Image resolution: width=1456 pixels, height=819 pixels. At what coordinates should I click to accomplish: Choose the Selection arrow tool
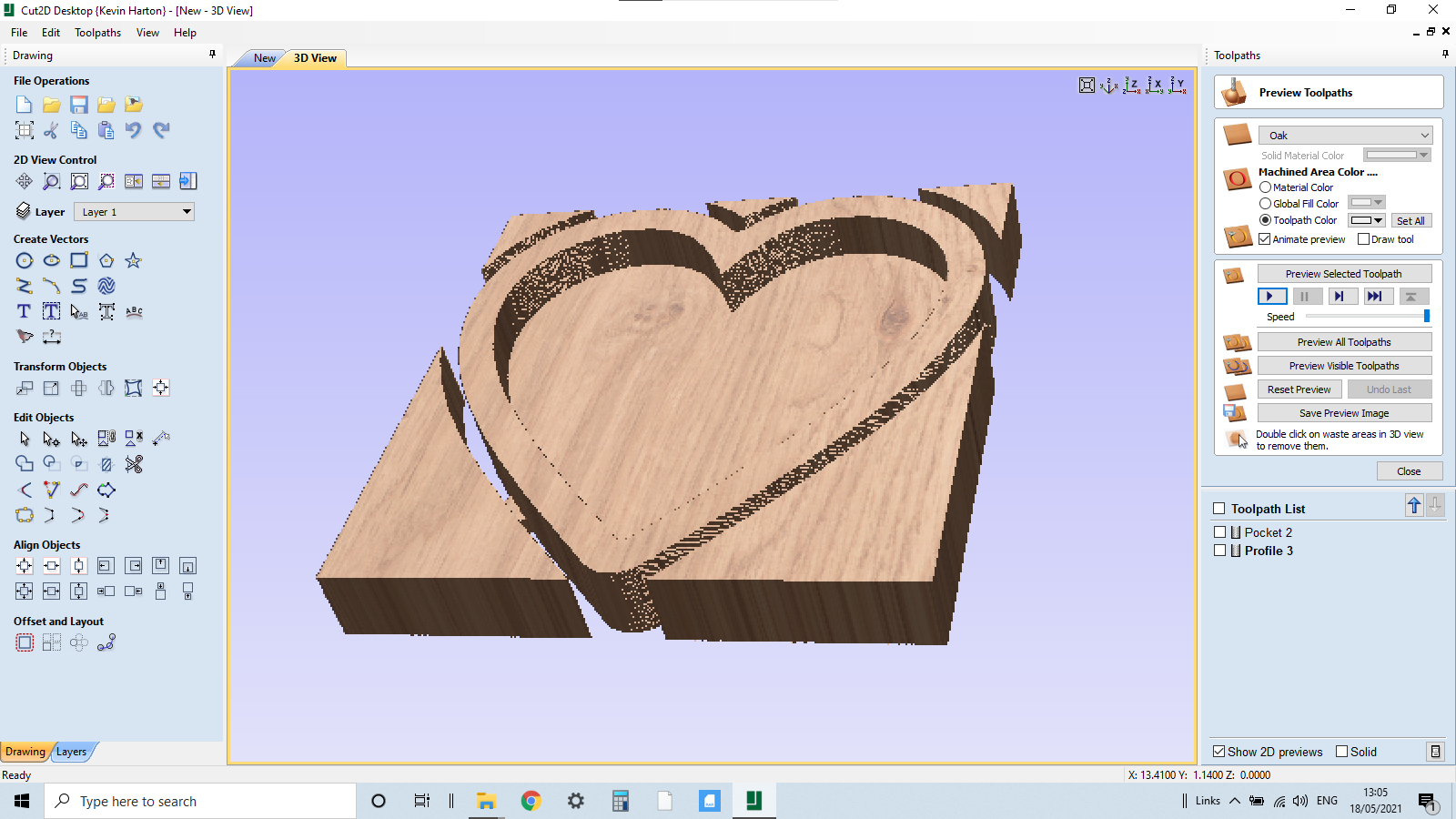[25, 440]
